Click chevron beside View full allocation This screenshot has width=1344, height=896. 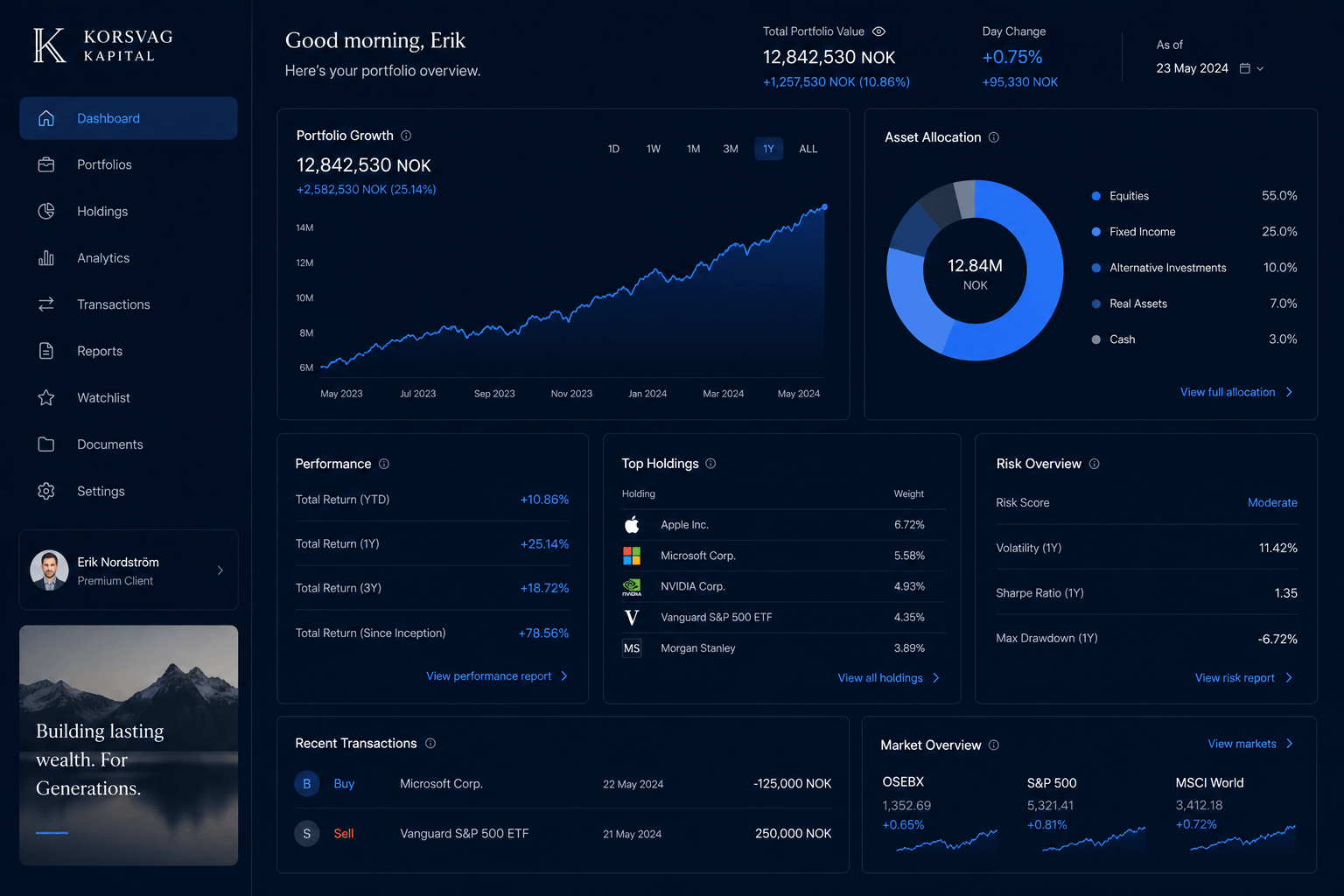point(1289,392)
